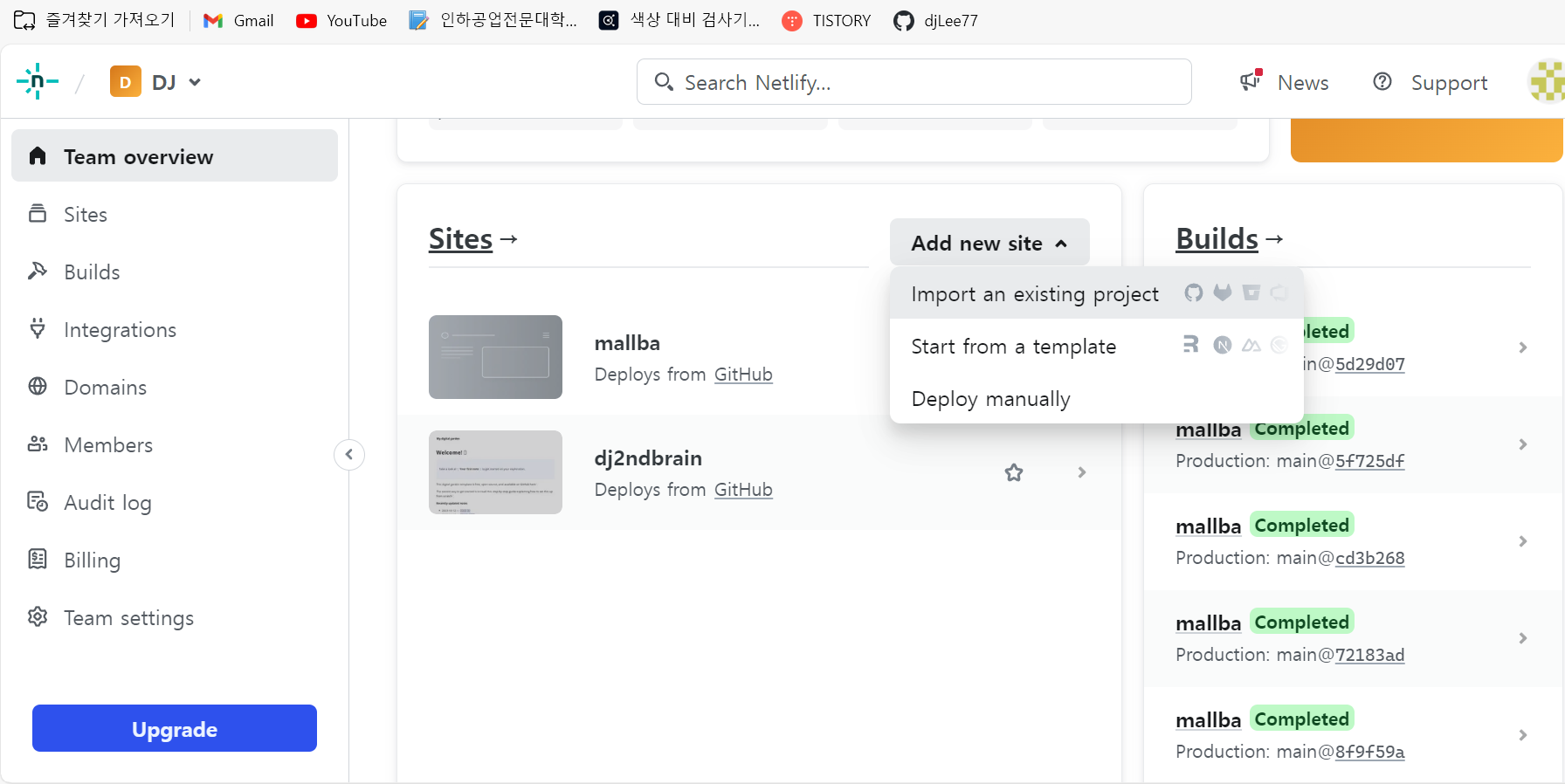
Task: Open the user avatar menu
Action: [1548, 82]
